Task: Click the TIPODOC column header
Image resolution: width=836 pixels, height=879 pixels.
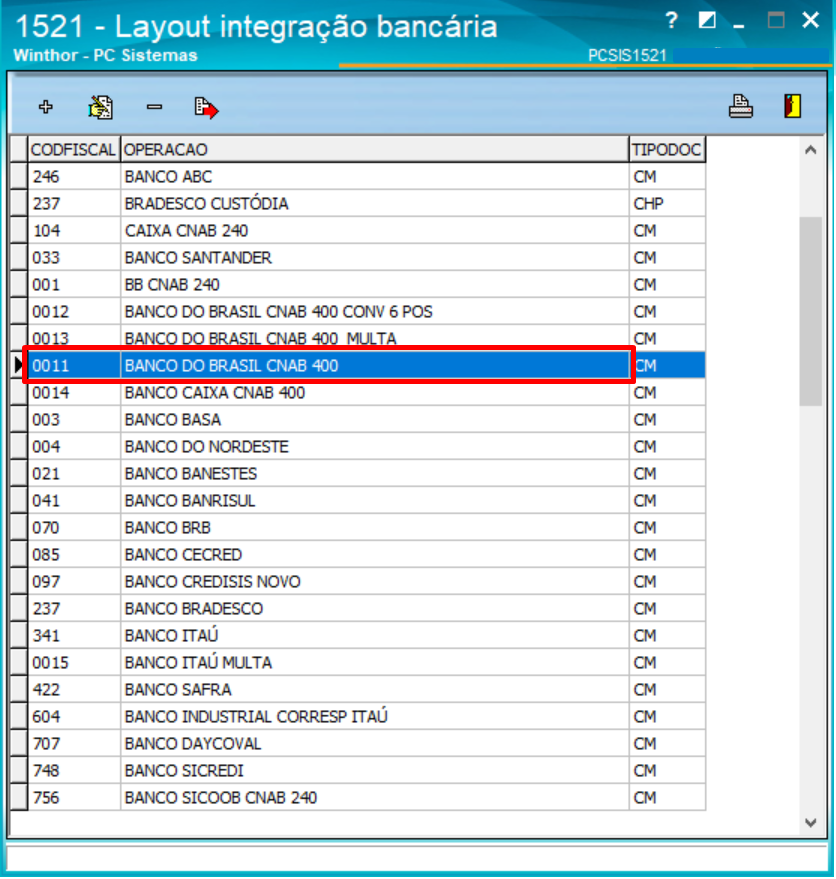Action: (x=667, y=150)
